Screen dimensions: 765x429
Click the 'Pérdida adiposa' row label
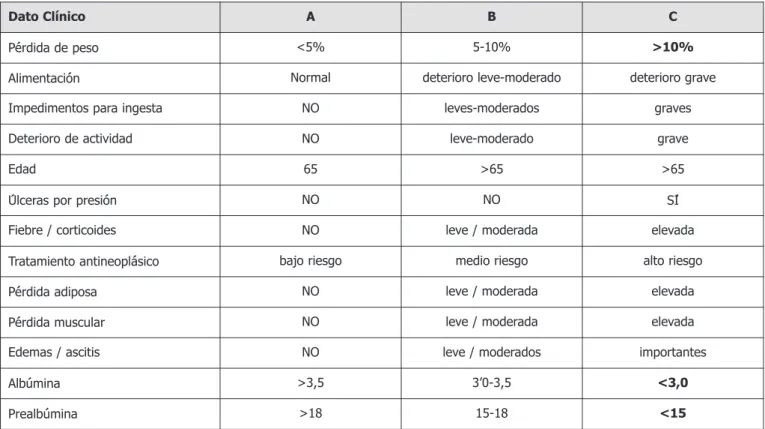(52, 292)
